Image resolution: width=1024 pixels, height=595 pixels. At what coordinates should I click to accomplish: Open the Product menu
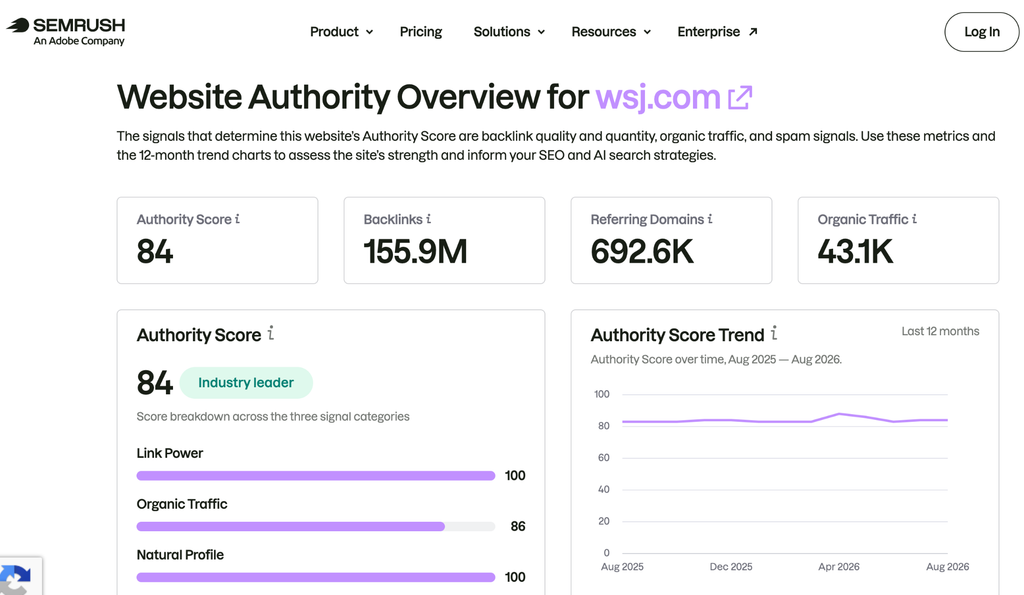[x=342, y=31]
